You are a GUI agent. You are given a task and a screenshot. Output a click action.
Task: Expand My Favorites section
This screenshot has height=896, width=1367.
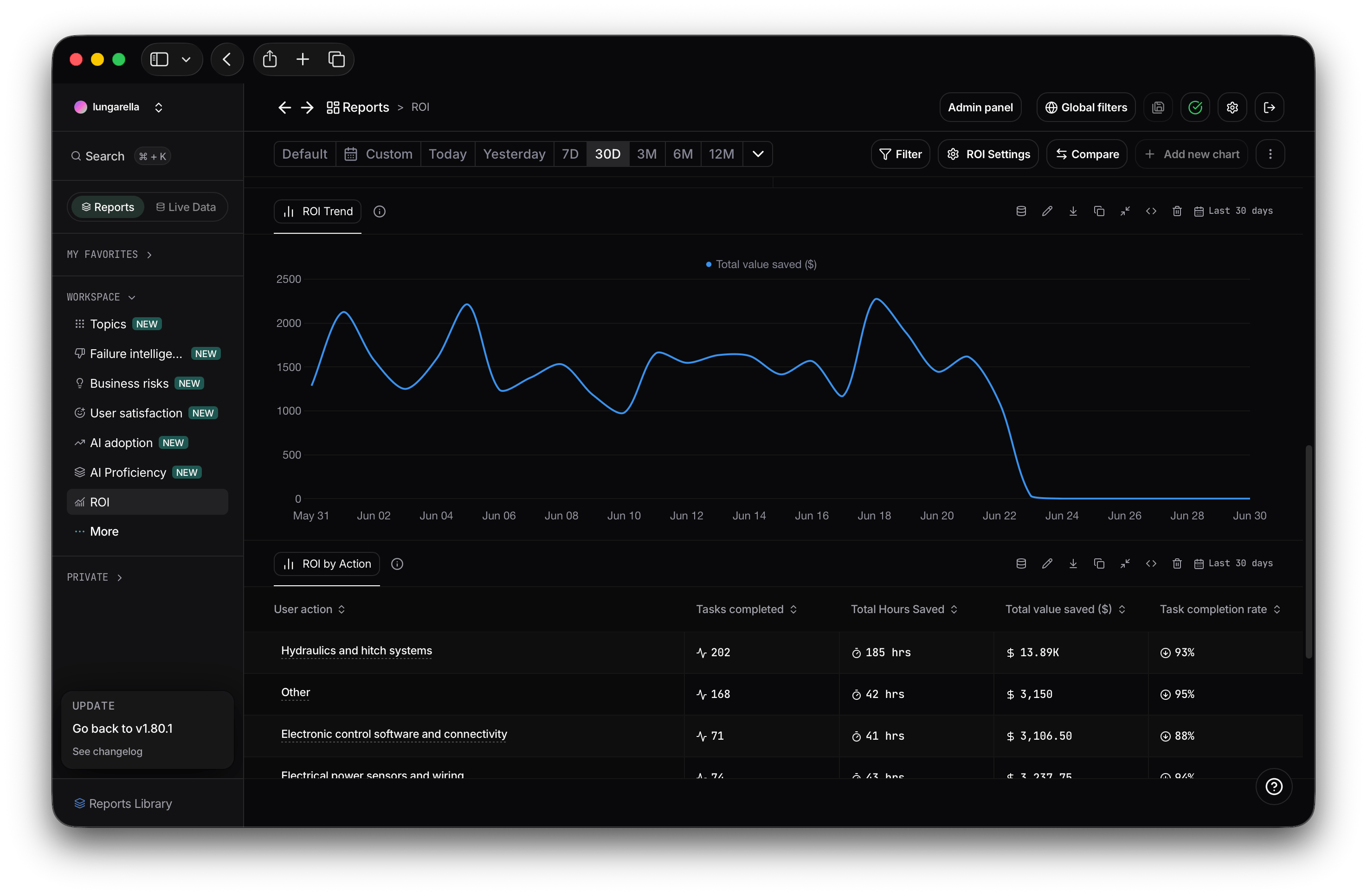(x=109, y=254)
